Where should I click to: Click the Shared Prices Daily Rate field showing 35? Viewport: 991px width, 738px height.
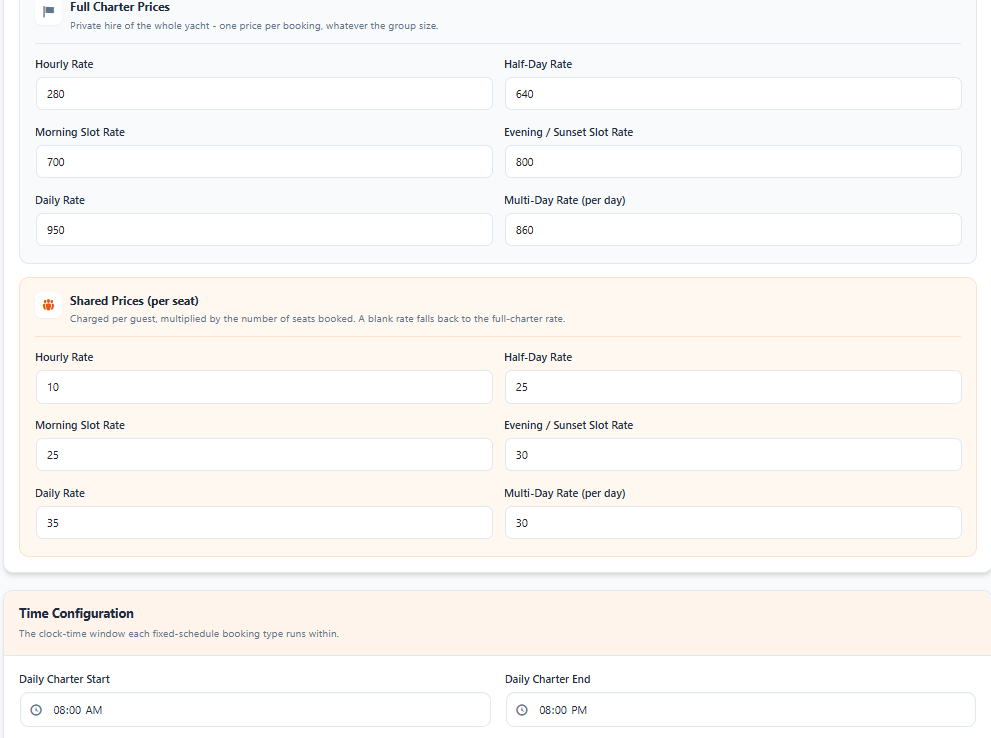coord(264,523)
